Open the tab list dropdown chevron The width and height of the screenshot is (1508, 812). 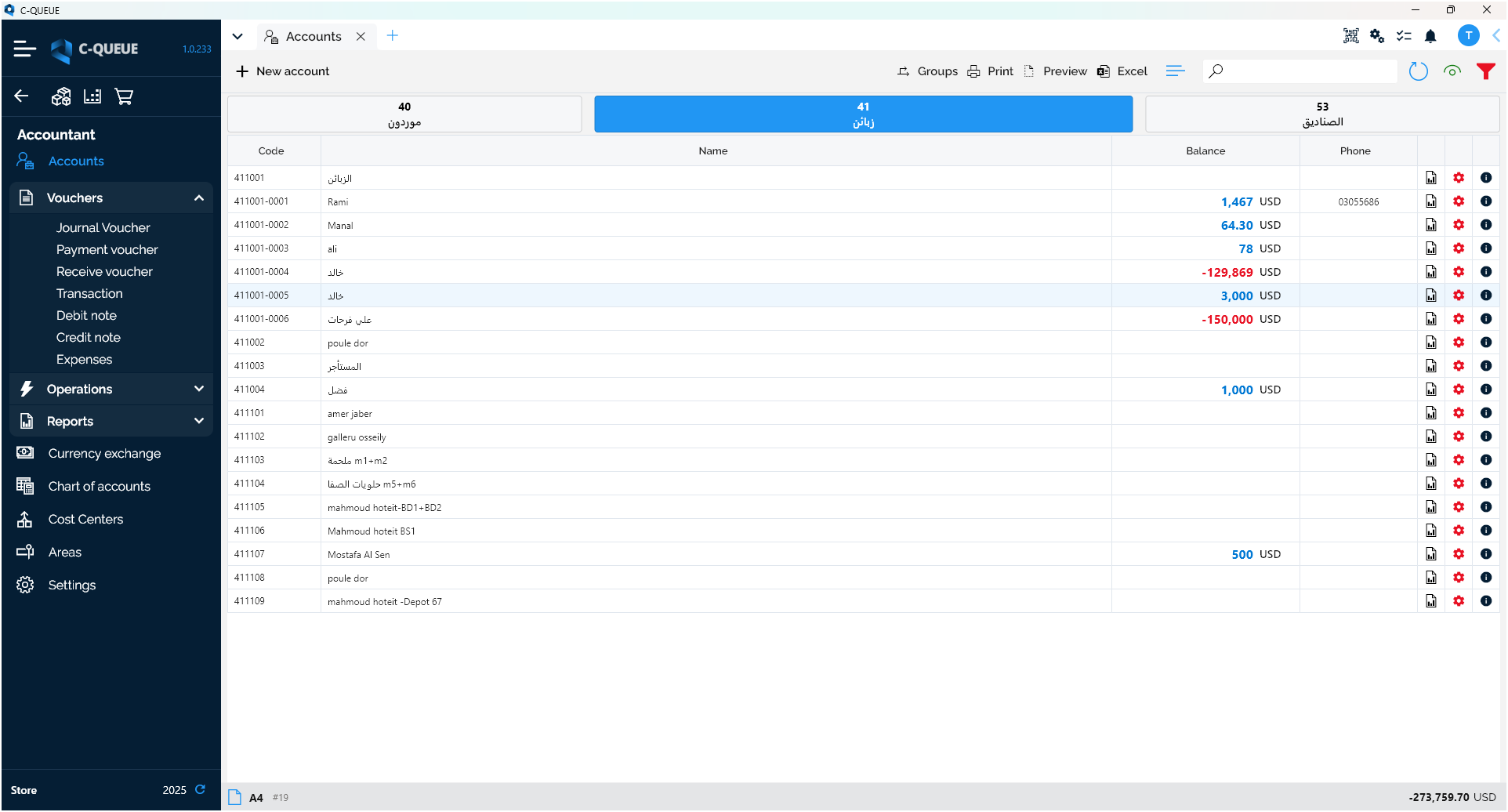click(x=237, y=36)
